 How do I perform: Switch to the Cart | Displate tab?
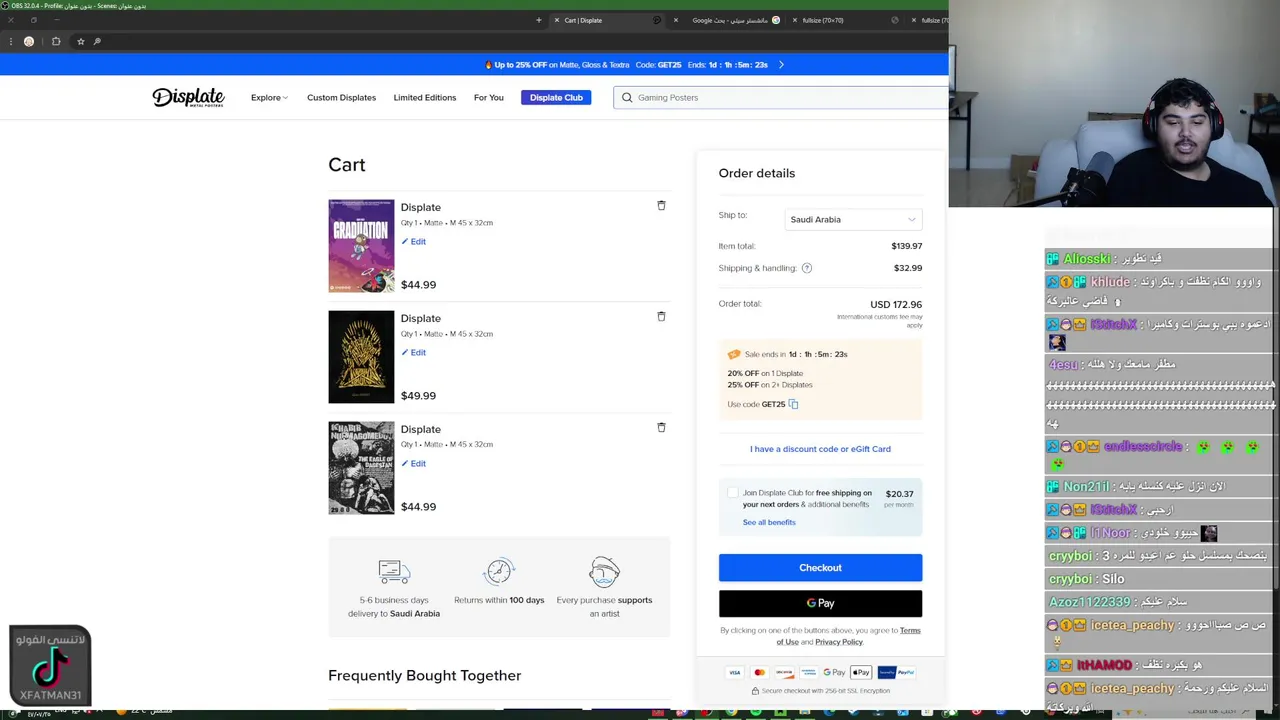tap(609, 20)
